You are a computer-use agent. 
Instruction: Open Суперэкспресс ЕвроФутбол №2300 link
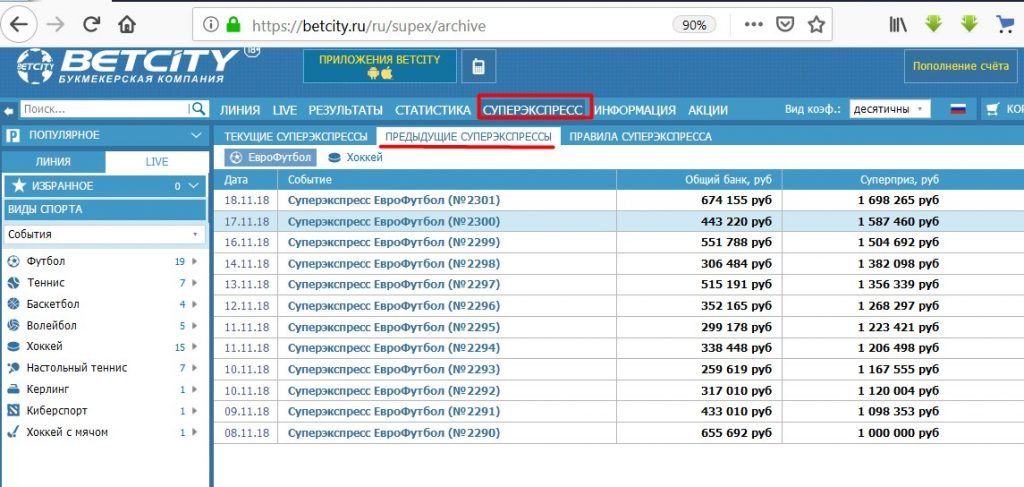[394, 221]
